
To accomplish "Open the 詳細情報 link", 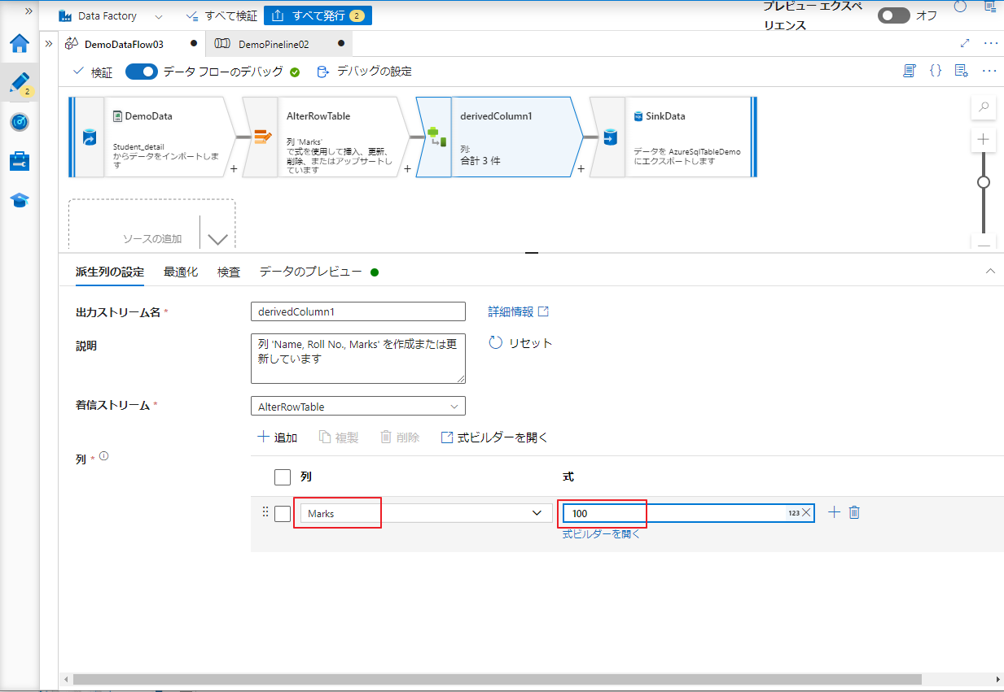I will pyautogui.click(x=518, y=312).
